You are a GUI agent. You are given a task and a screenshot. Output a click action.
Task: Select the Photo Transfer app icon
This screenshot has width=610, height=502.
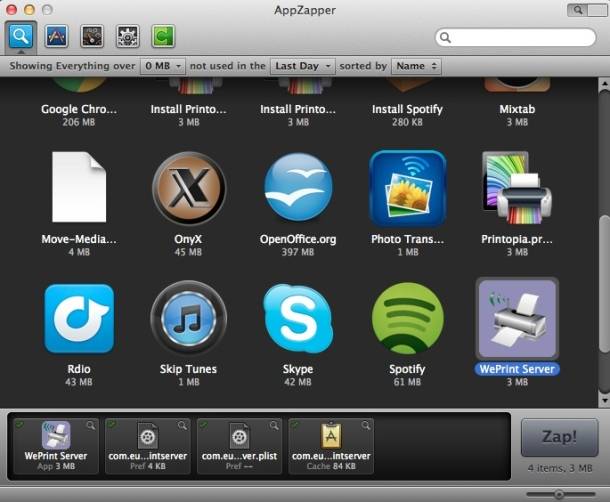click(407, 188)
